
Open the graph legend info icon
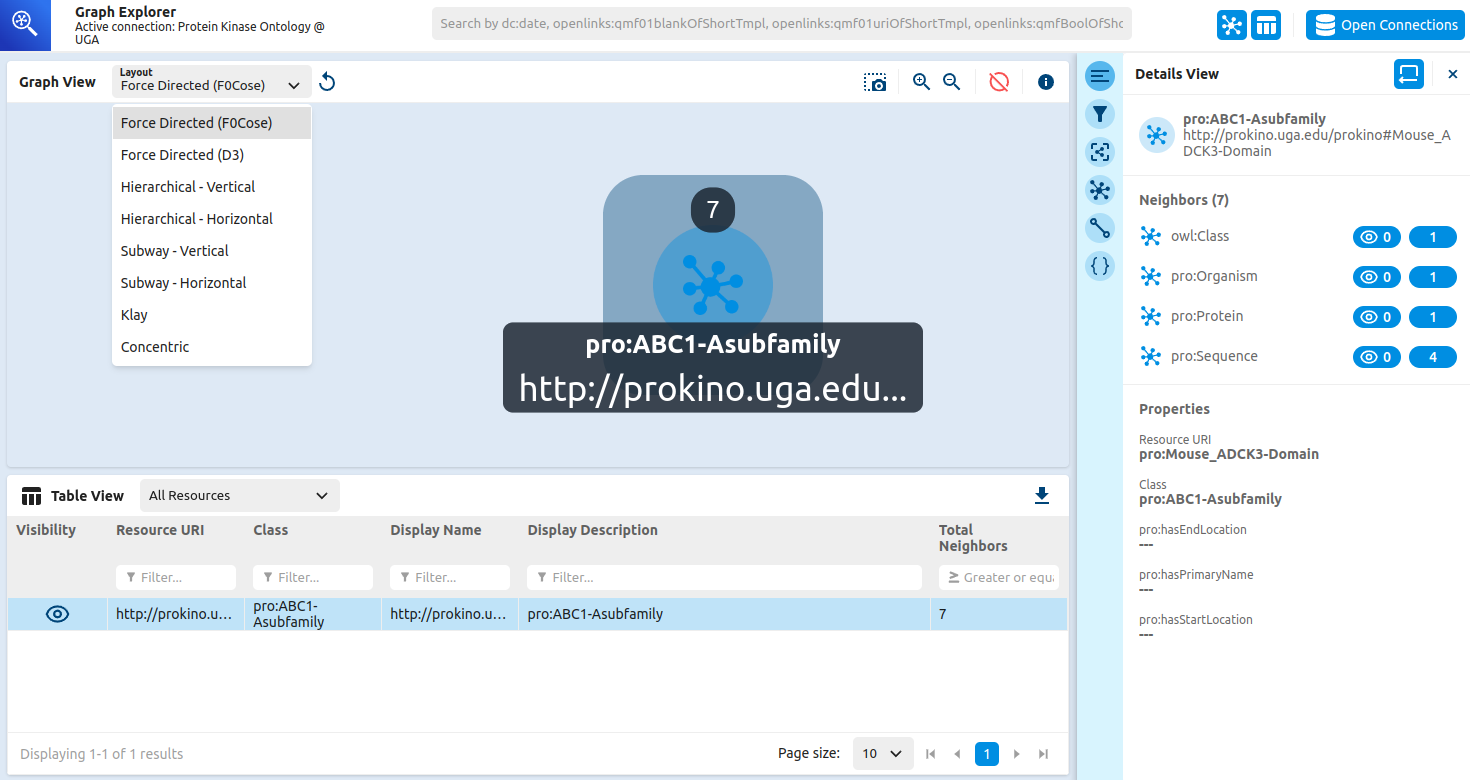pos(1046,82)
